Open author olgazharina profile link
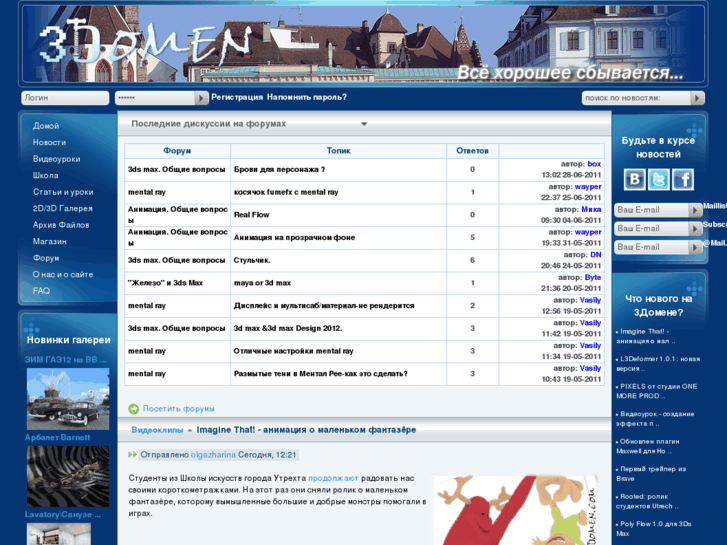 [213, 455]
